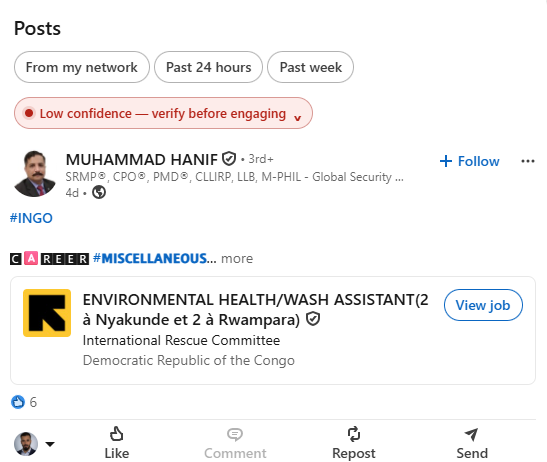
Task: Toggle the From my network filter
Action: click(82, 67)
